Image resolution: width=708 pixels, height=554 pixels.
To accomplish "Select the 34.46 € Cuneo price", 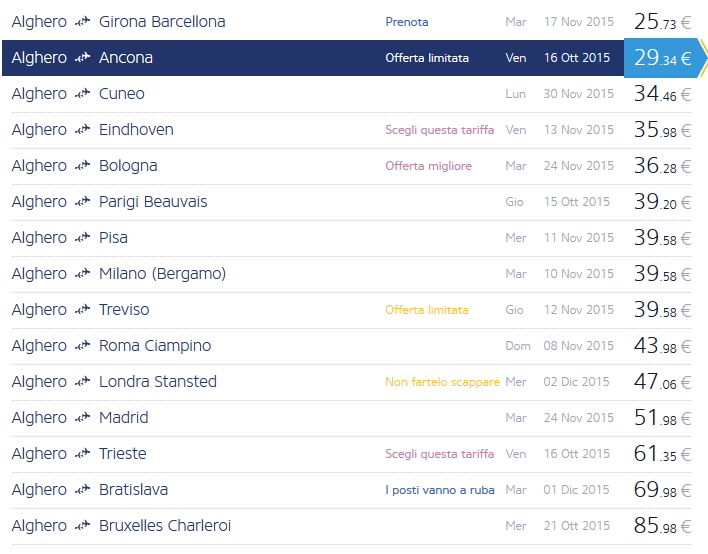I will click(x=662, y=94).
